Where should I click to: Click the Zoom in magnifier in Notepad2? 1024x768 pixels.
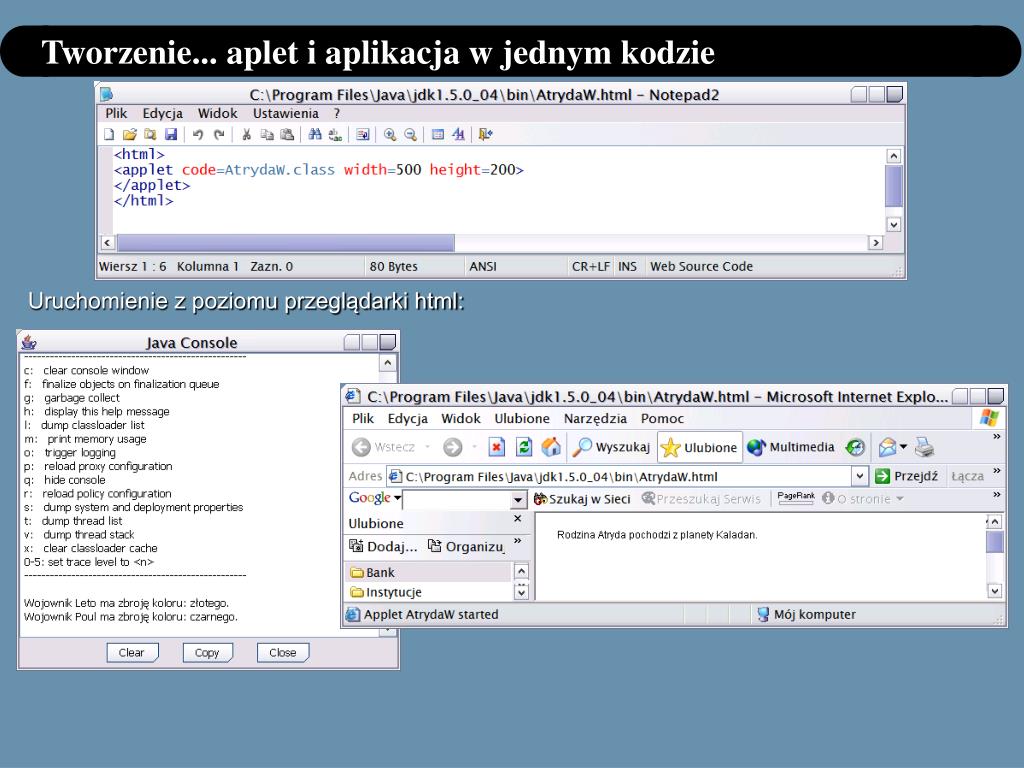390,135
